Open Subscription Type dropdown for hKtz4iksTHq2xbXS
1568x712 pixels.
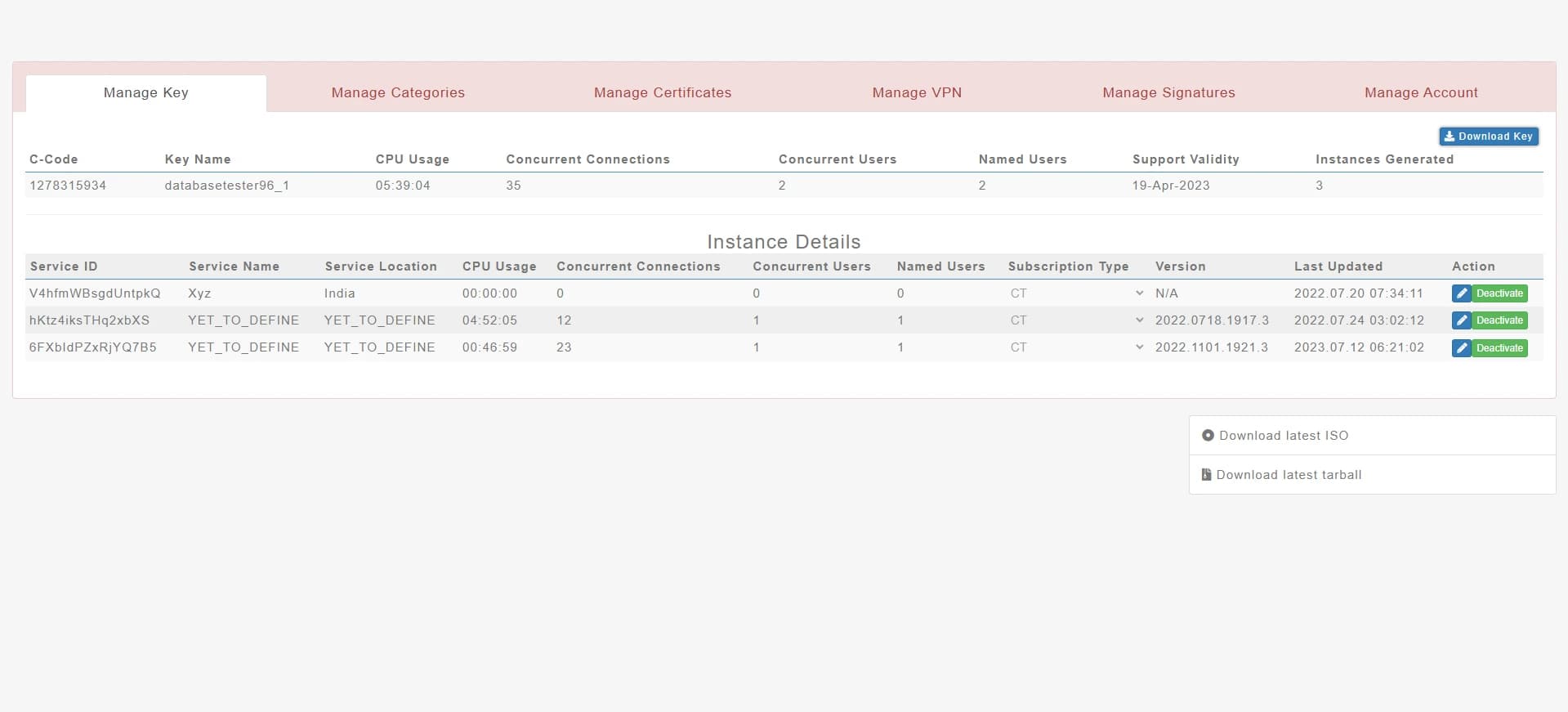[1076, 320]
